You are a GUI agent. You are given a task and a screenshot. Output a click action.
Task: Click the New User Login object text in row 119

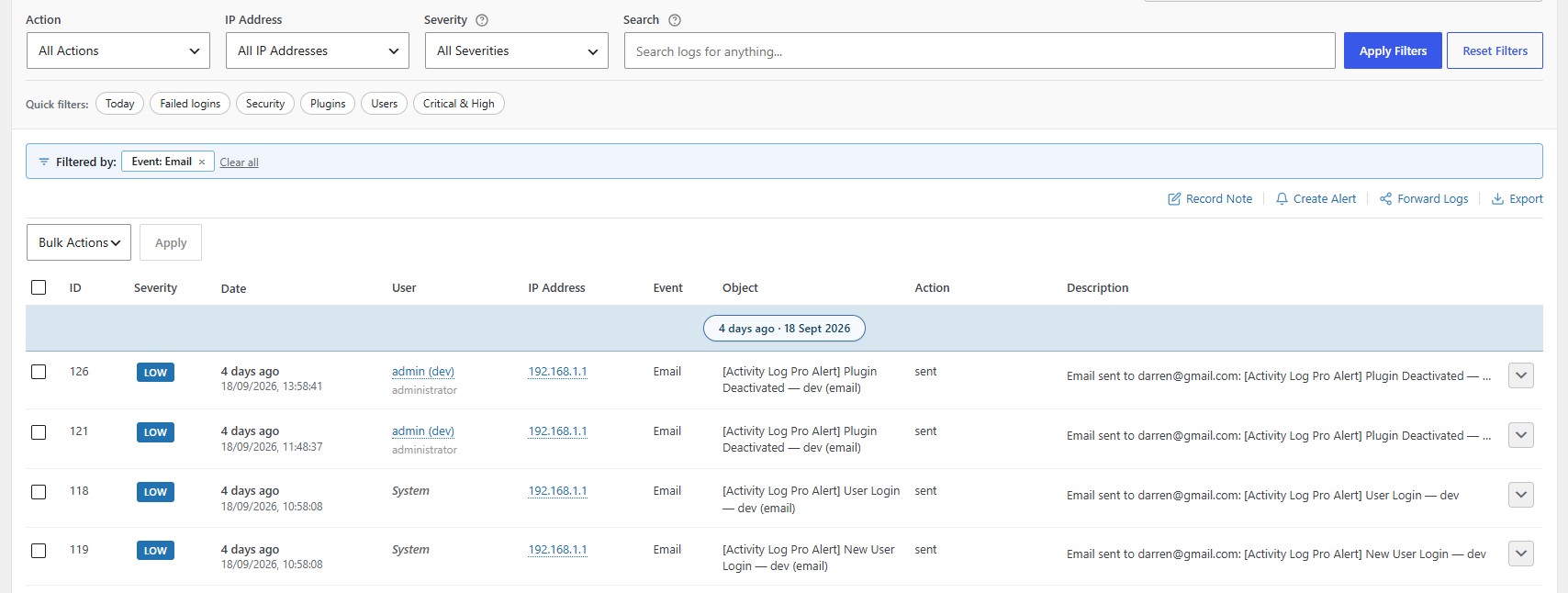tap(809, 558)
